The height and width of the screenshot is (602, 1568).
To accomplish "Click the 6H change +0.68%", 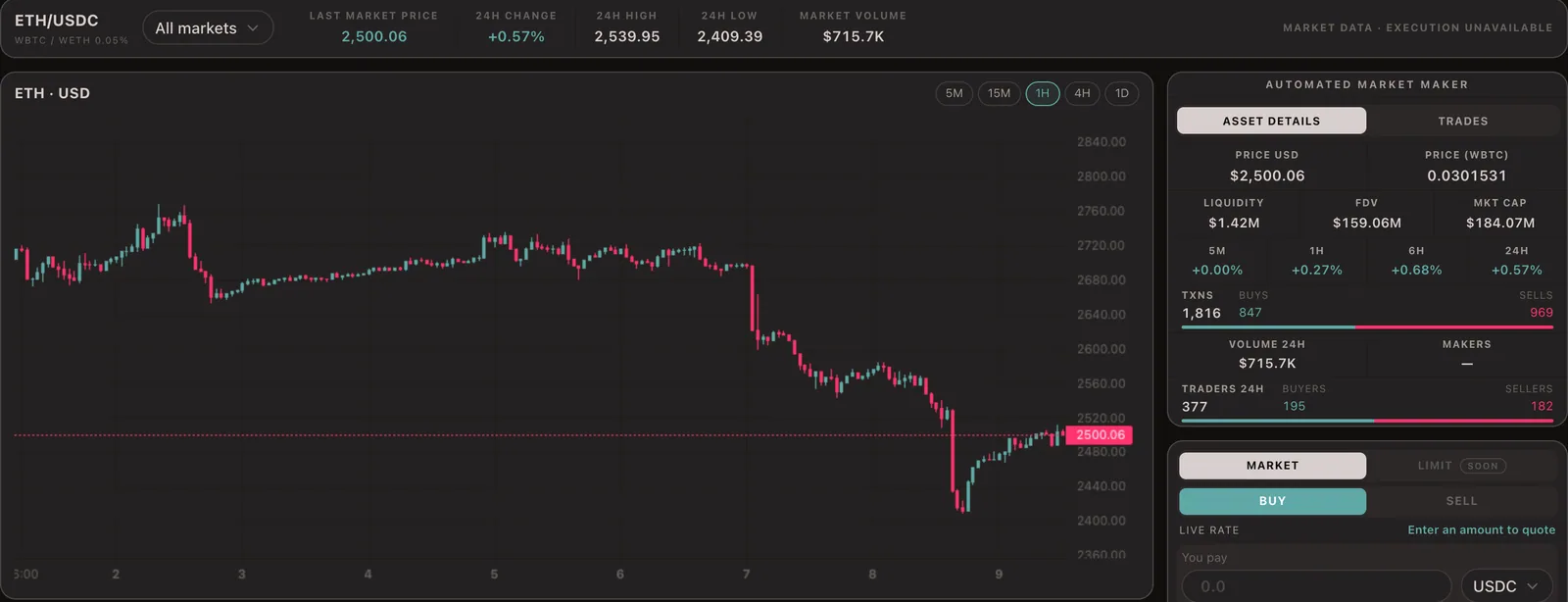I will point(1417,270).
